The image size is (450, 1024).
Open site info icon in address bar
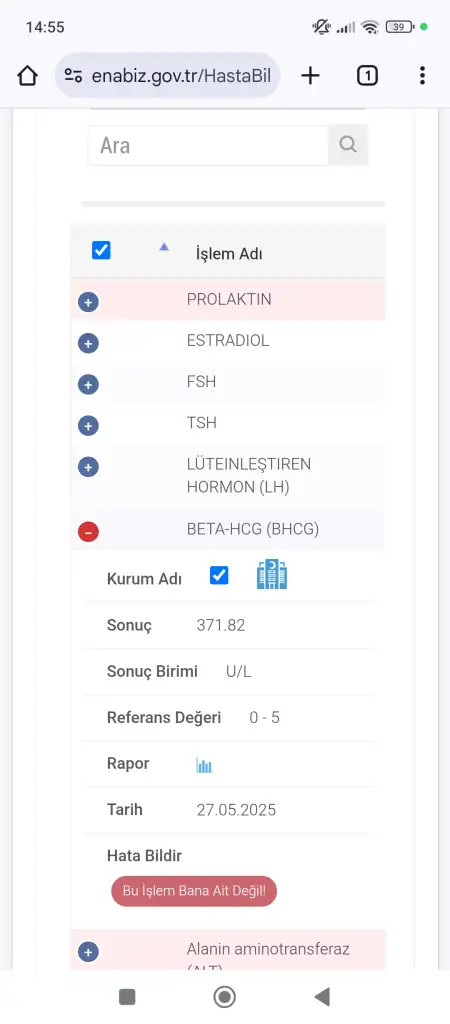pyautogui.click(x=73, y=76)
